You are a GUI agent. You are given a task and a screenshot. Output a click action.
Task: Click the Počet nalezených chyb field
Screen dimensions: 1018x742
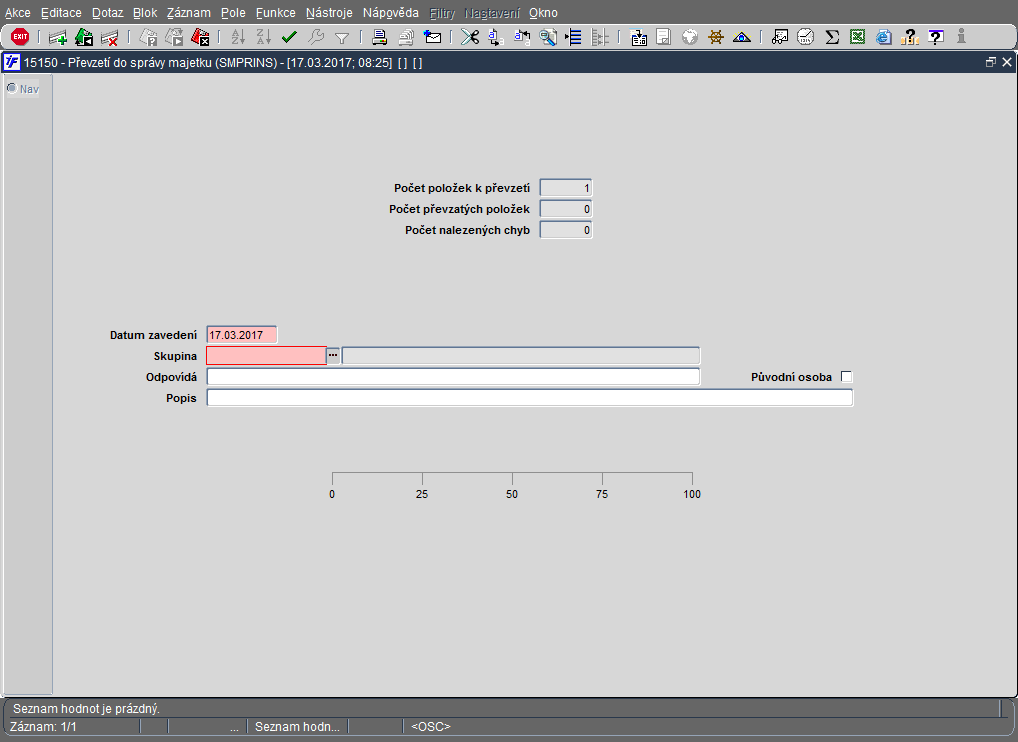[565, 230]
